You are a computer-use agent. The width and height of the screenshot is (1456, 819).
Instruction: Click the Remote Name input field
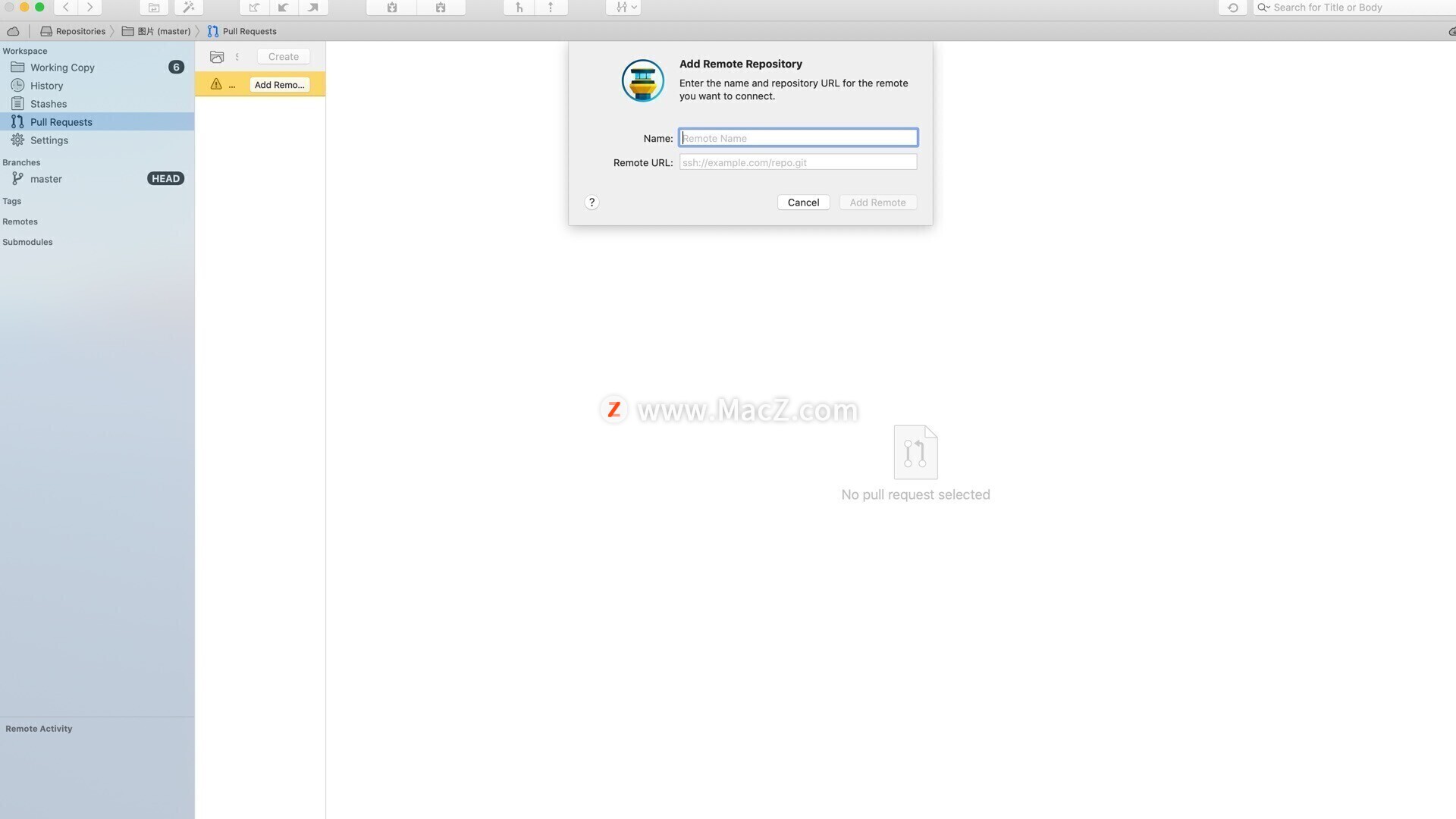(797, 138)
